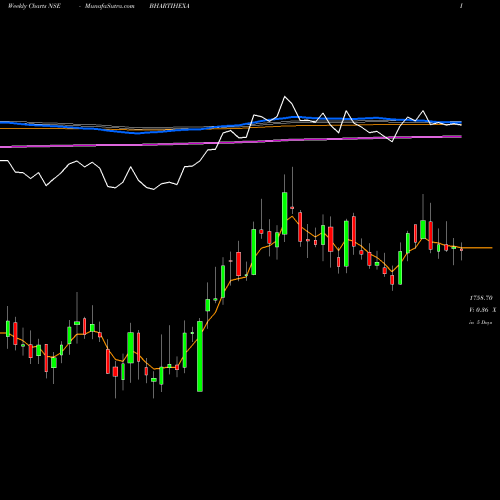Image resolution: width=500 pixels, height=500 pixels.
Task: Click the peak of the white indicator line
Action: point(285,97)
